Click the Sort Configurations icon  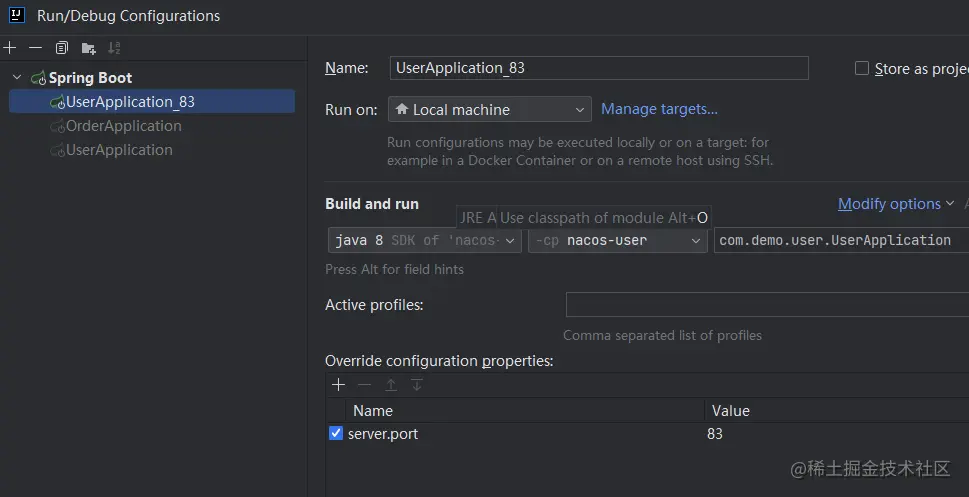click(x=114, y=48)
